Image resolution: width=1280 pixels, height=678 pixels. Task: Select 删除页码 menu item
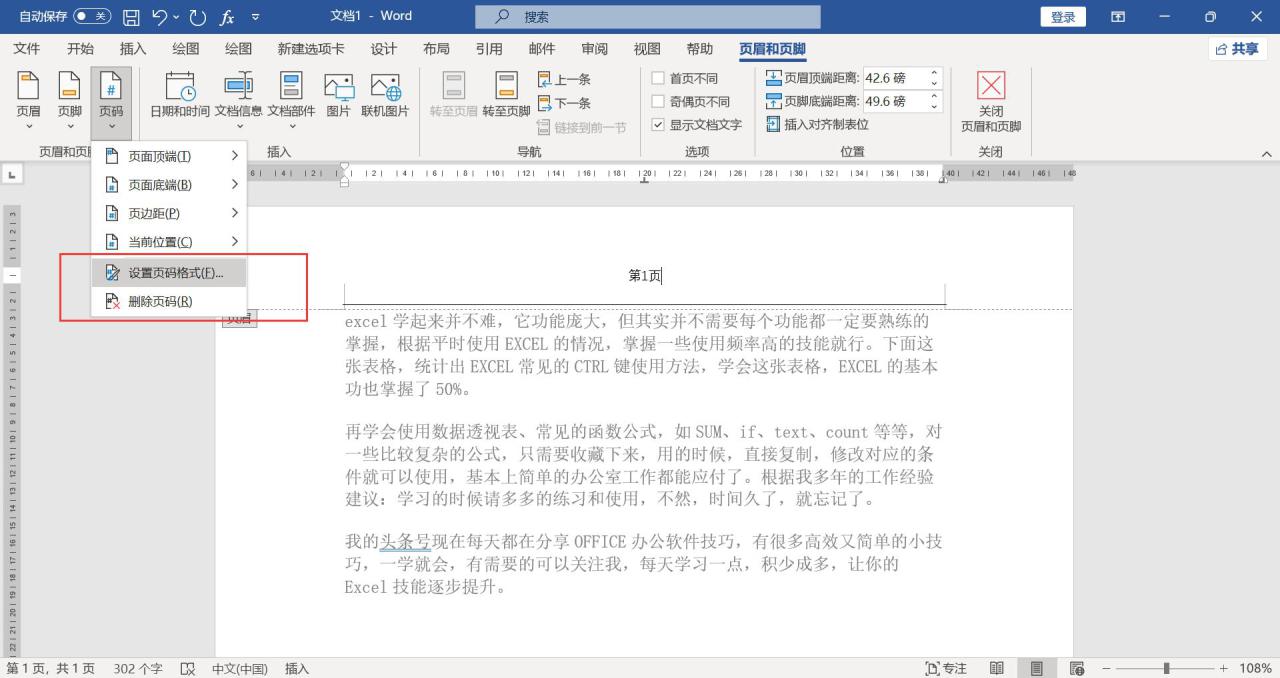tap(169, 301)
